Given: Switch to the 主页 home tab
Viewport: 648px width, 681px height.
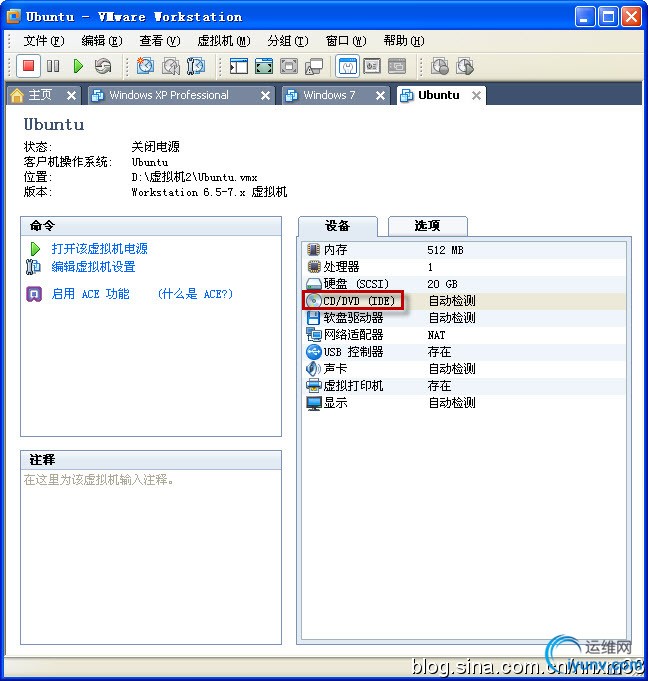Looking at the screenshot, I should [x=39, y=95].
